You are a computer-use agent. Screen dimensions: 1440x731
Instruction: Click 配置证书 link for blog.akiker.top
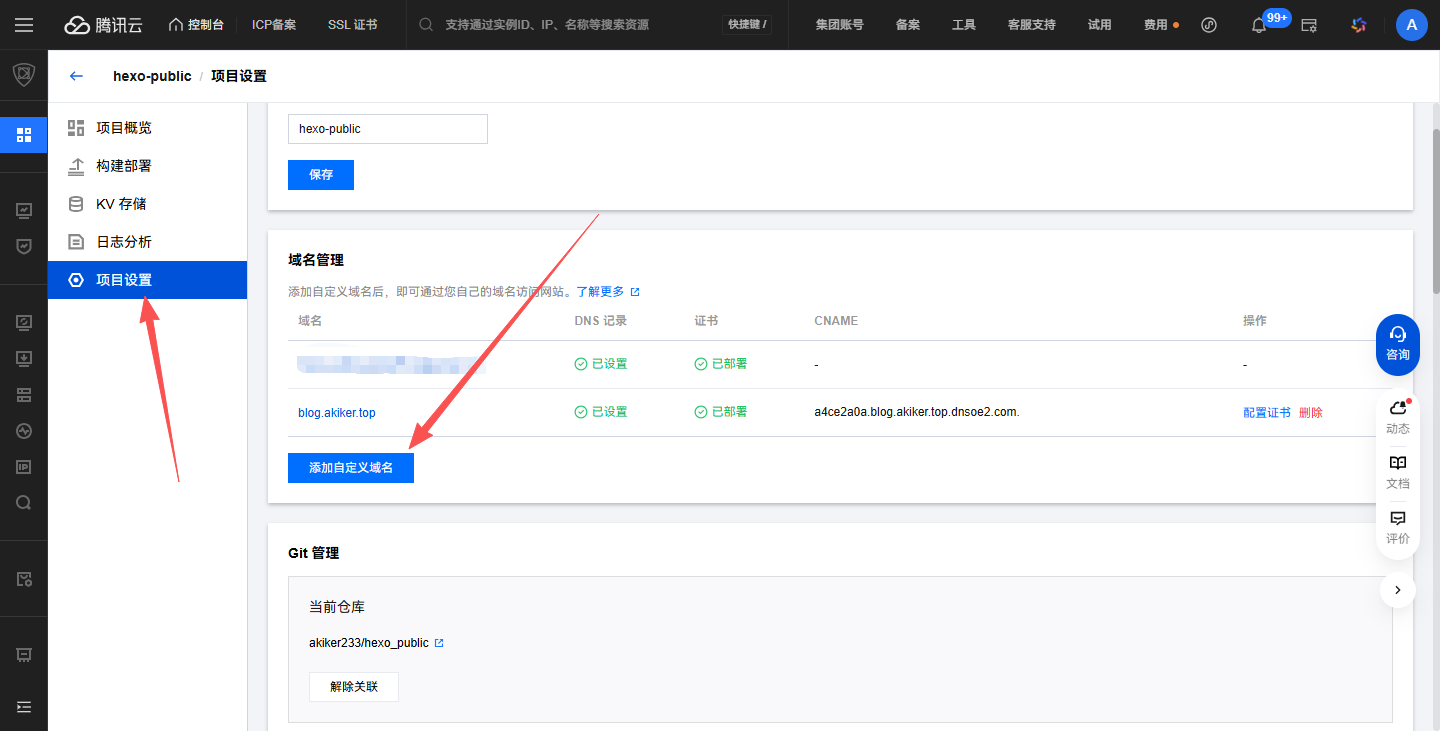click(1266, 413)
